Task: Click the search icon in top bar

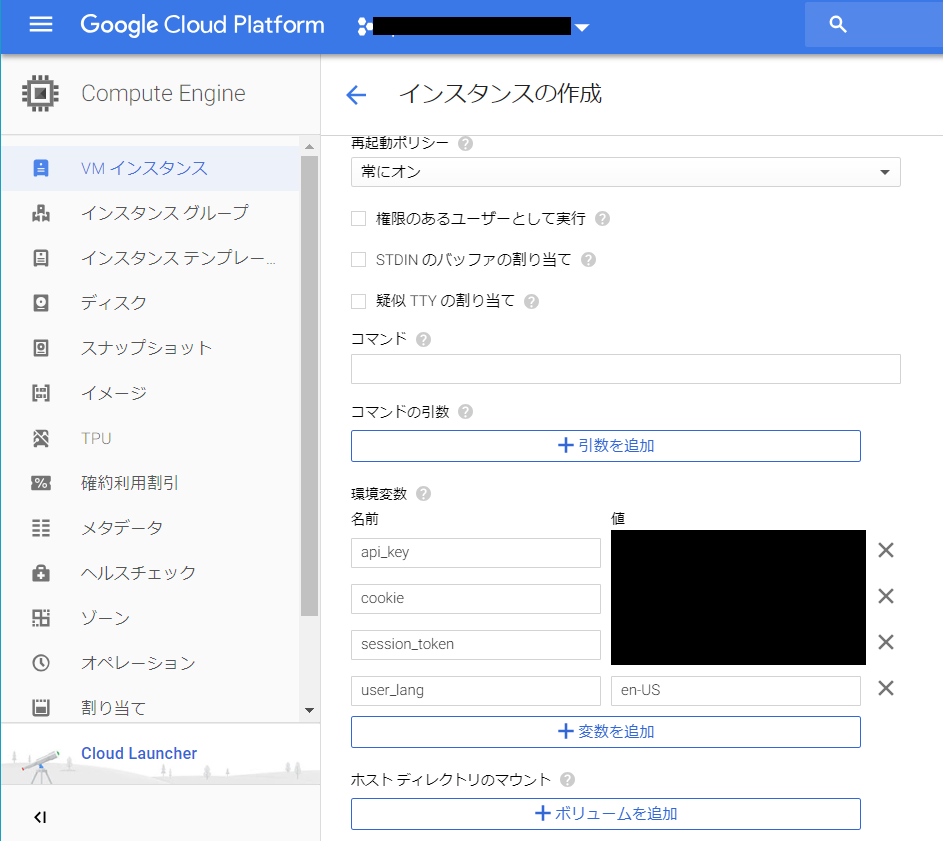Action: tap(837, 24)
